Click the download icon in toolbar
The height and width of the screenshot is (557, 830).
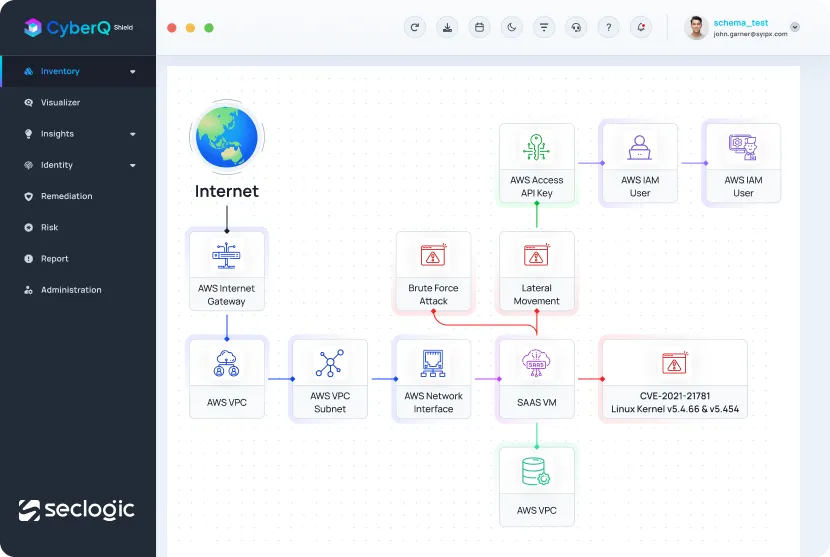click(x=447, y=27)
